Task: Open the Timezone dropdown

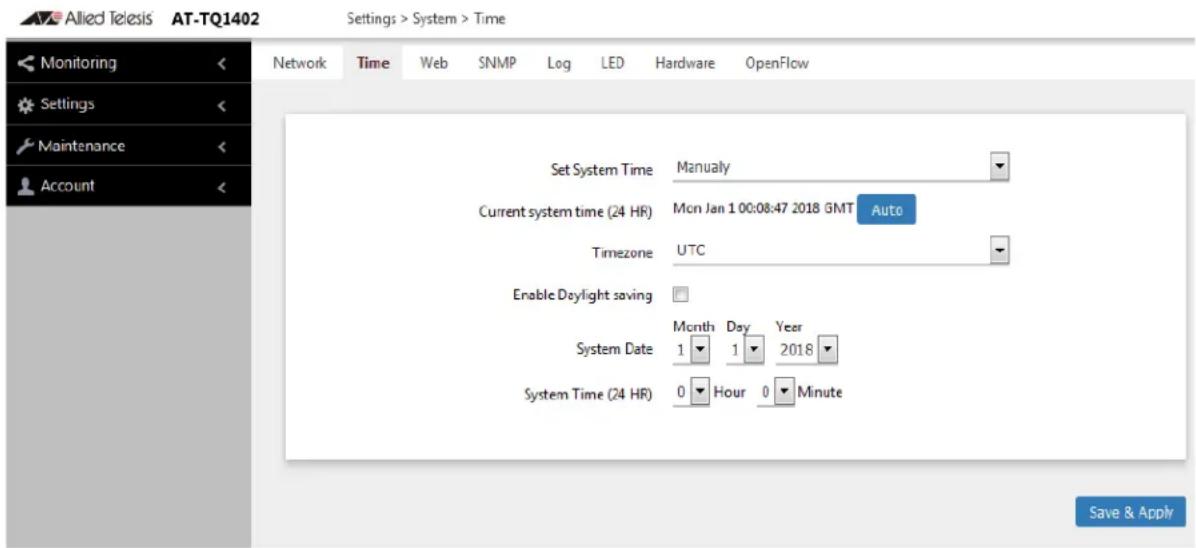Action: click(x=841, y=251)
